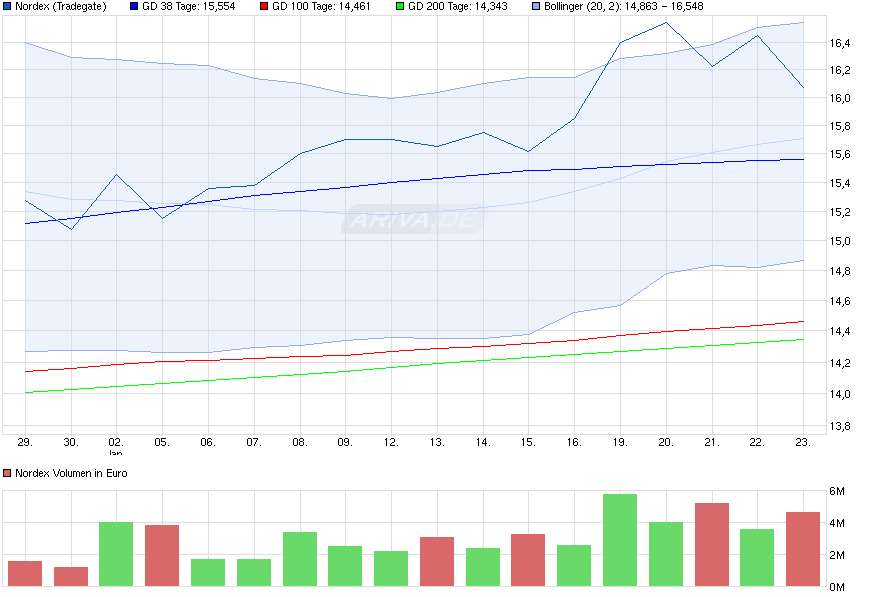
Task: Click the green GD 200 Tage legend swatch
Action: pos(400,7)
